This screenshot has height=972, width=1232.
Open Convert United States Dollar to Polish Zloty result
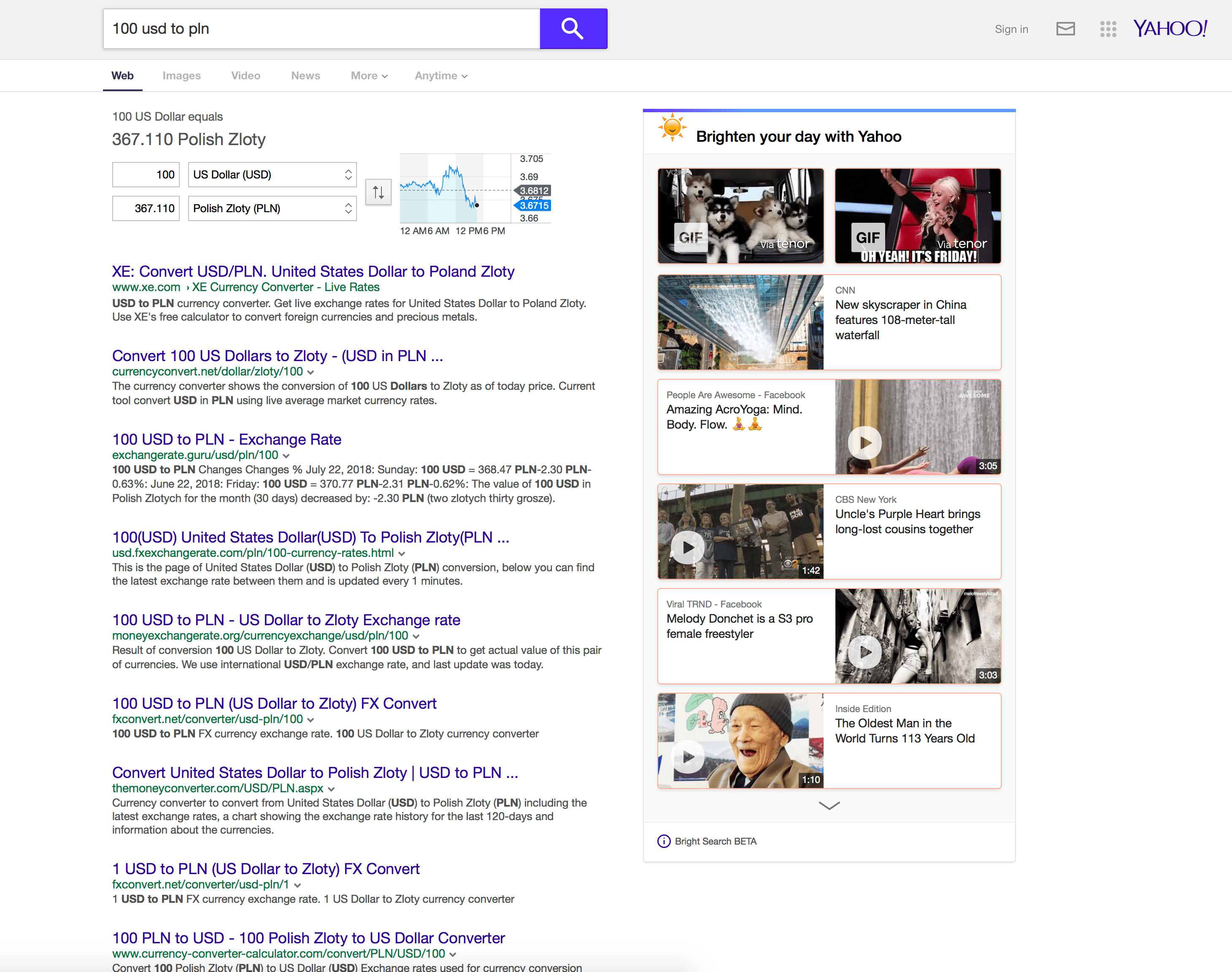coord(315,772)
